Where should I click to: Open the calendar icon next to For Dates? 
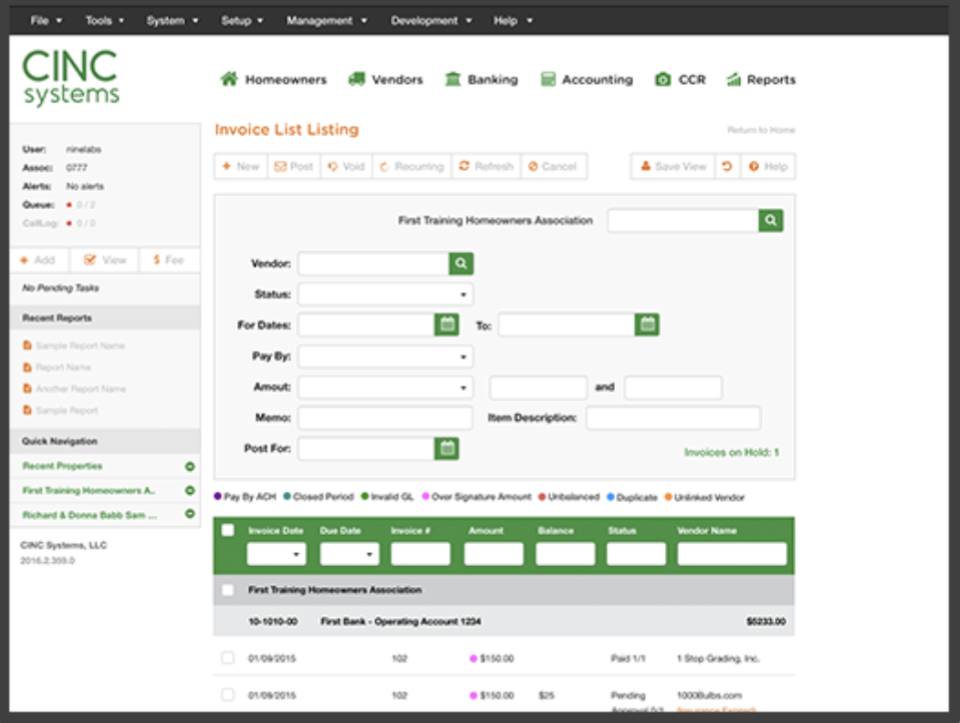(445, 324)
